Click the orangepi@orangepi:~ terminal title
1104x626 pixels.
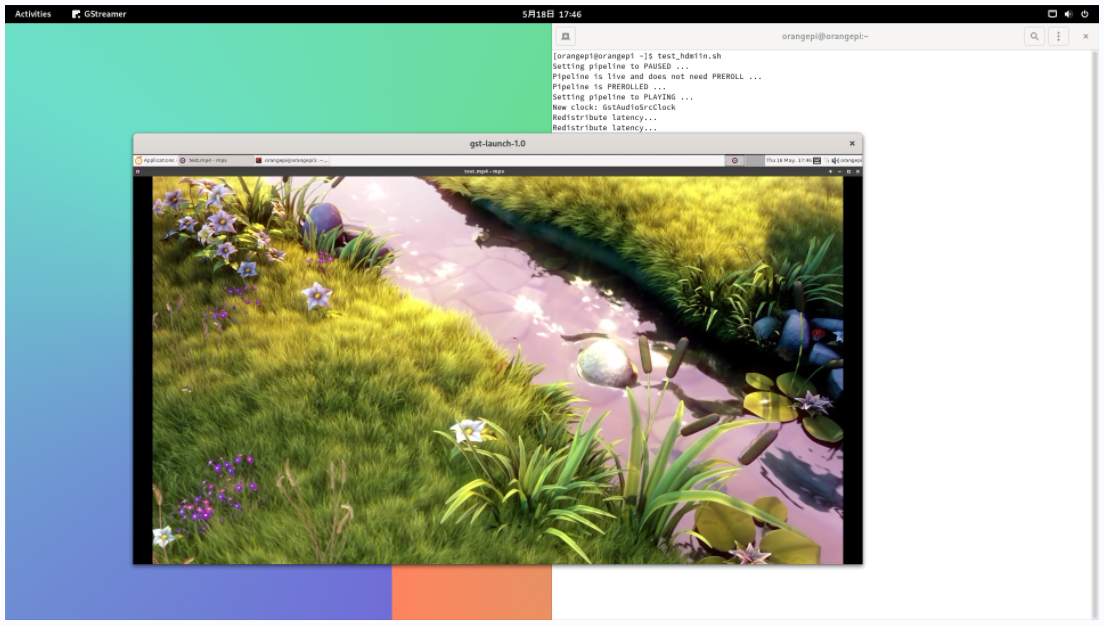(824, 37)
